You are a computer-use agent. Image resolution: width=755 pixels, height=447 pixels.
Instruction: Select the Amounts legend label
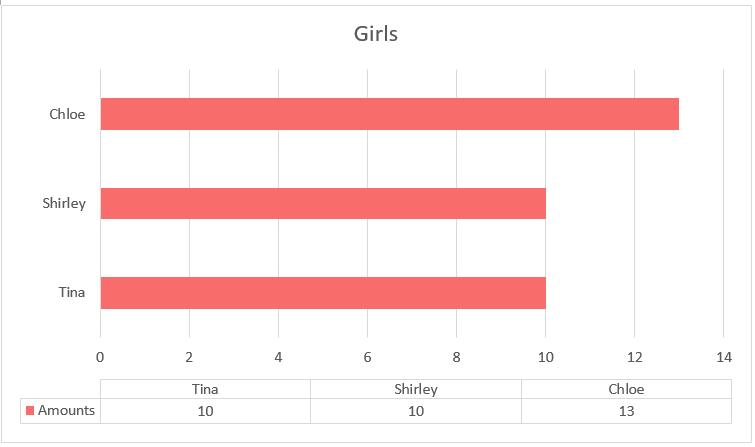66,410
